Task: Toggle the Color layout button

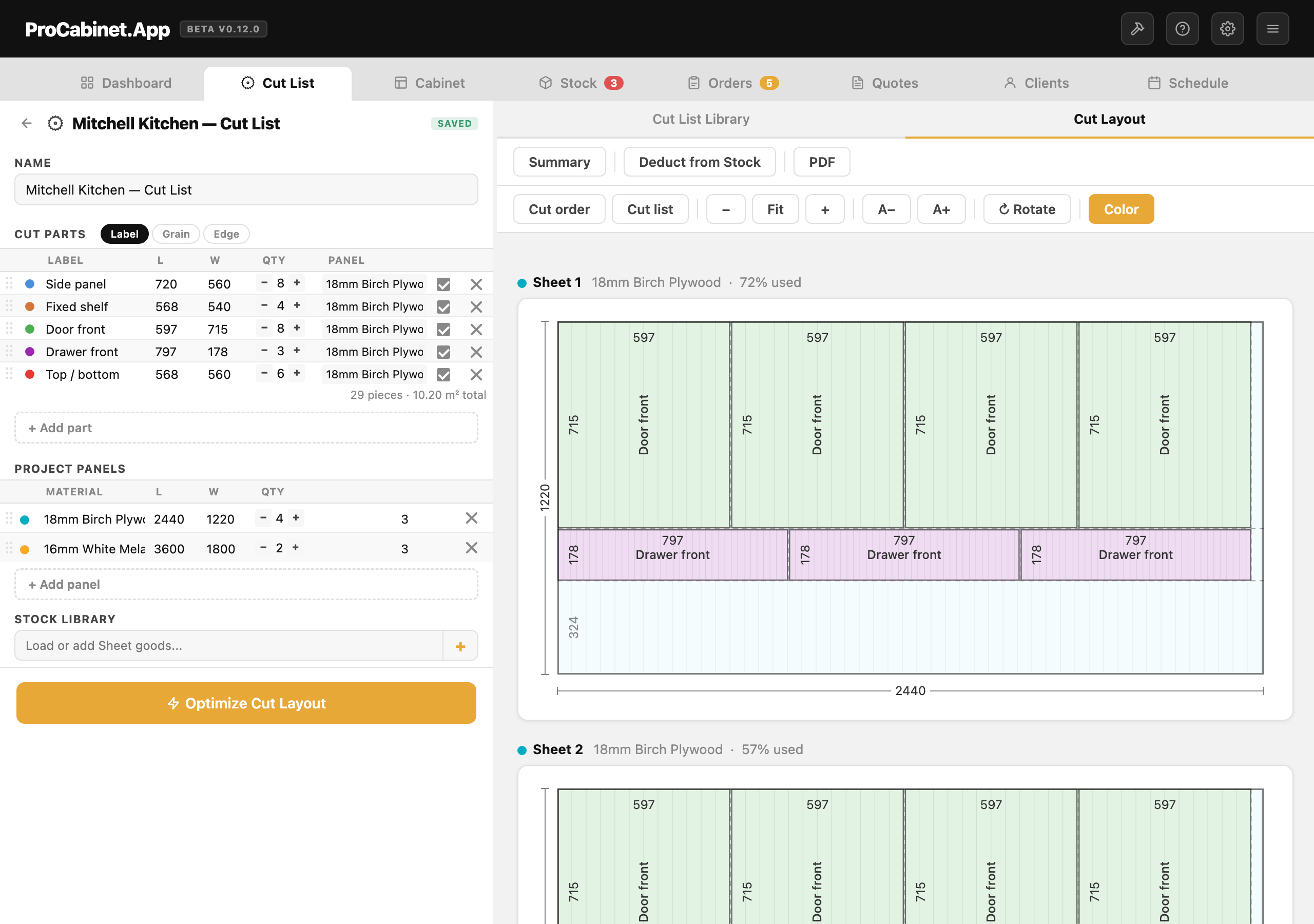Action: [1120, 209]
